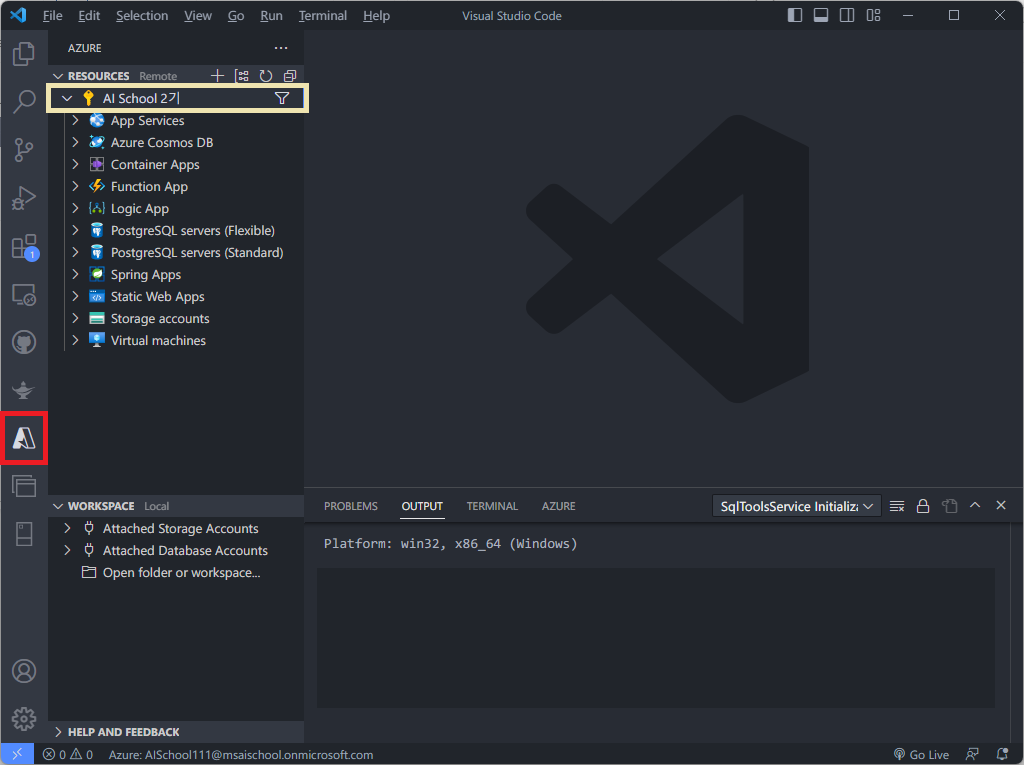Image resolution: width=1024 pixels, height=765 pixels.
Task: Click the Group By icon in Resources
Action: [x=242, y=76]
